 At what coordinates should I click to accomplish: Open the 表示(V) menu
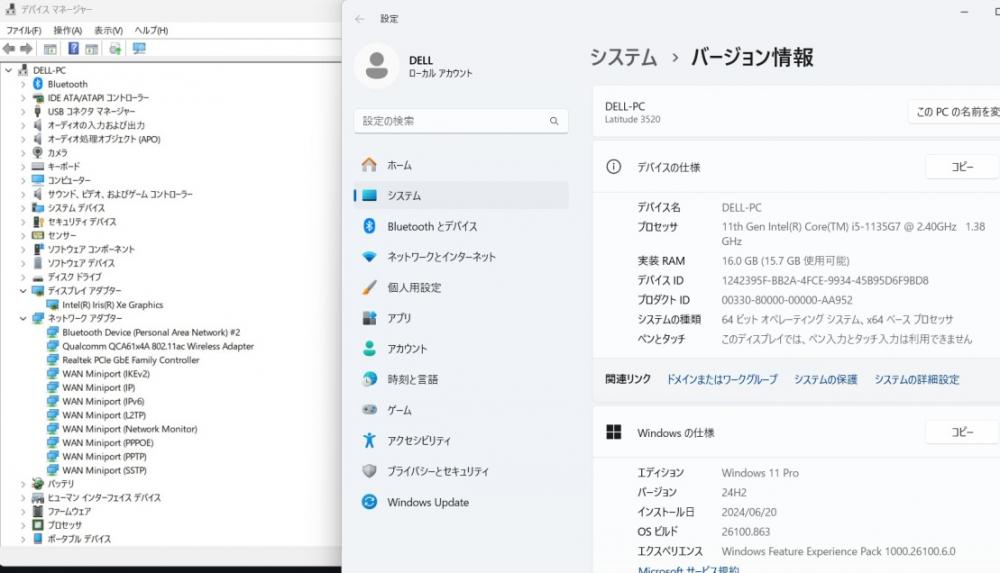click(x=108, y=31)
